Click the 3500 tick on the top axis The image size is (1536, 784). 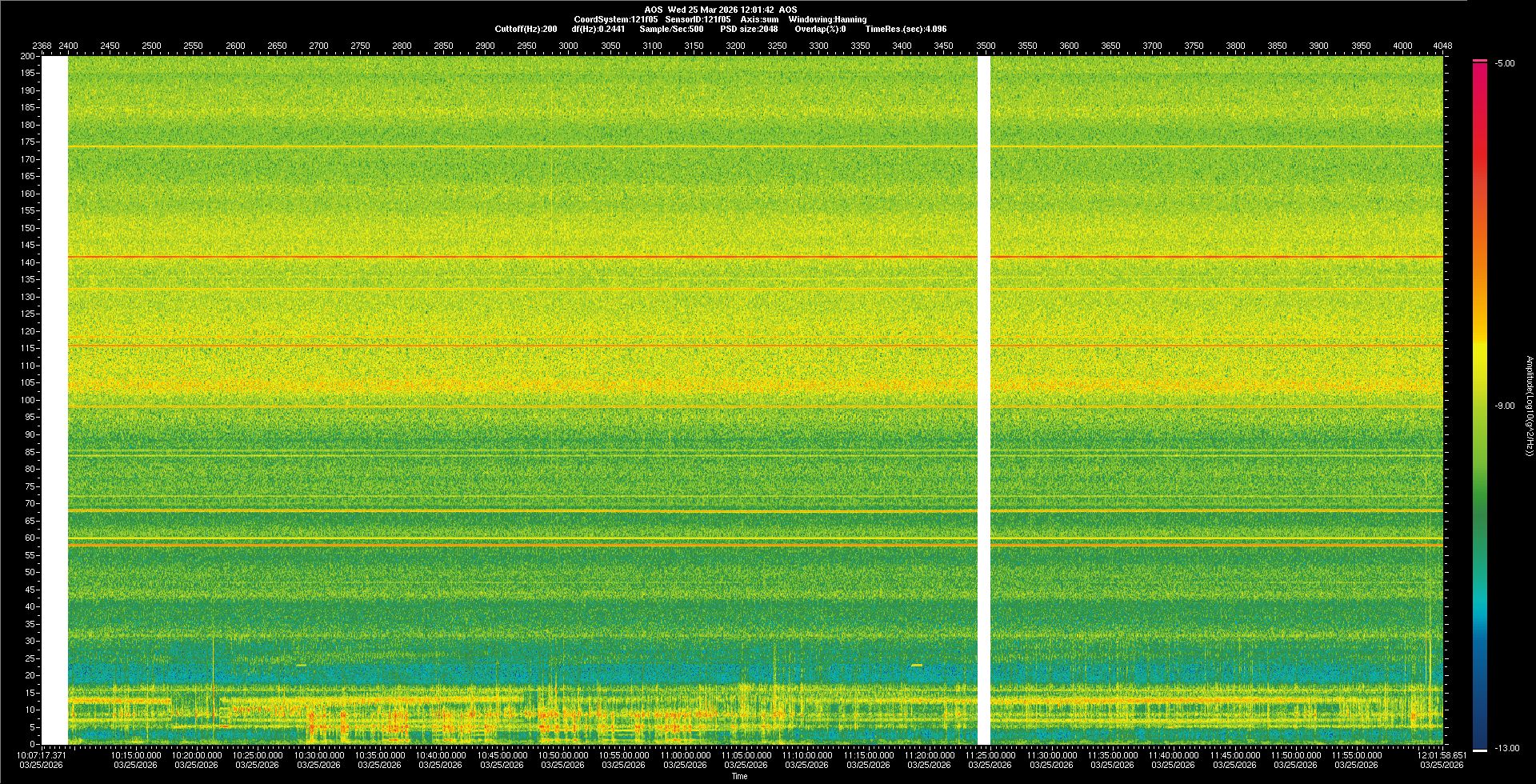986,46
